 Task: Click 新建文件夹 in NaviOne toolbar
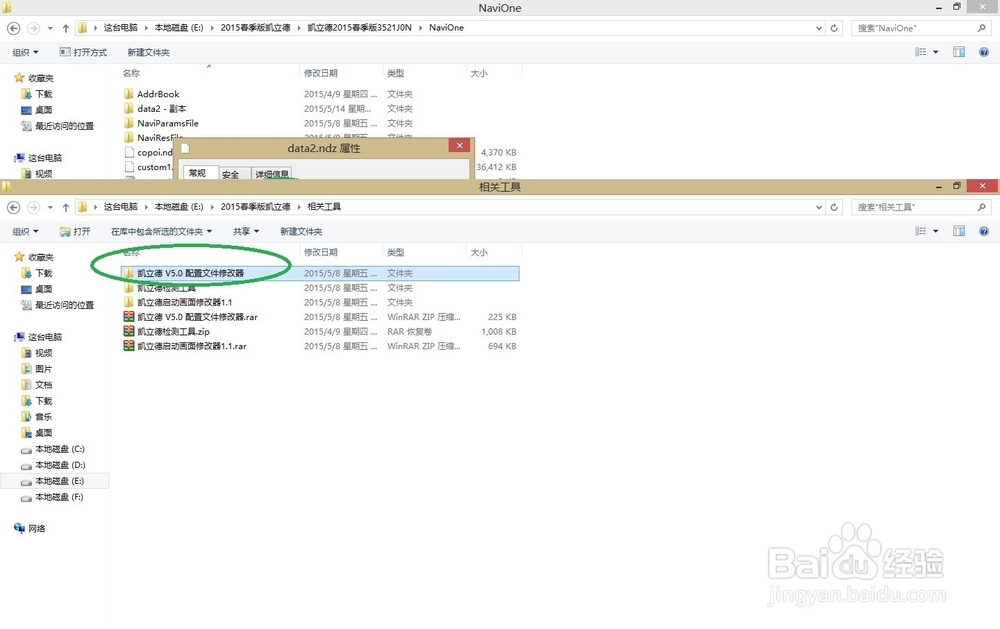[x=148, y=52]
